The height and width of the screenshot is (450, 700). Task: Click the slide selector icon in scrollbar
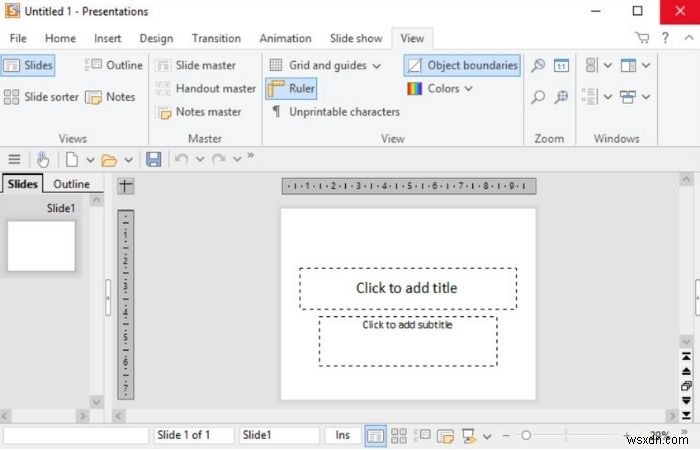[x=686, y=386]
